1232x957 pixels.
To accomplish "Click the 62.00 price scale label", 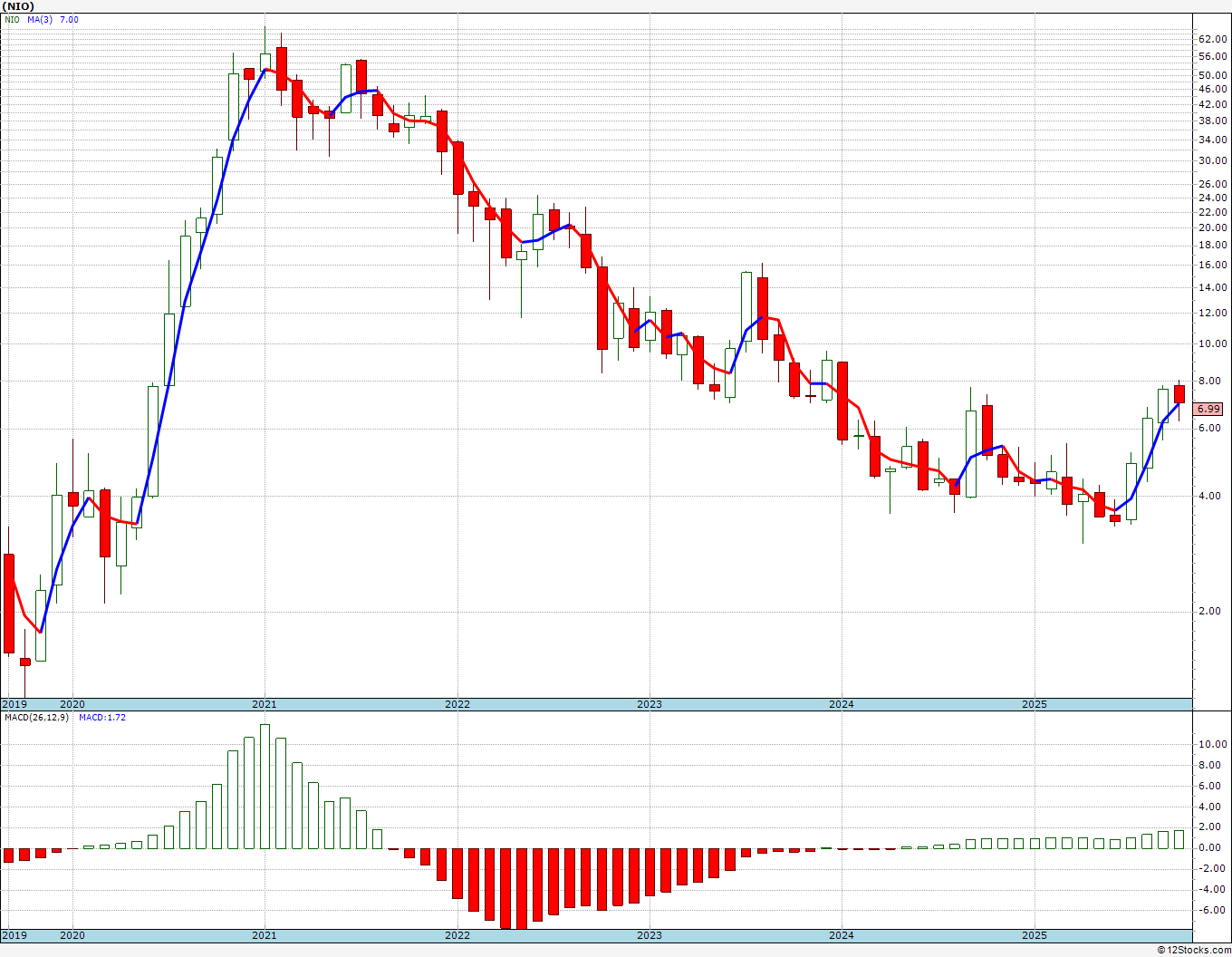I will pos(1211,40).
